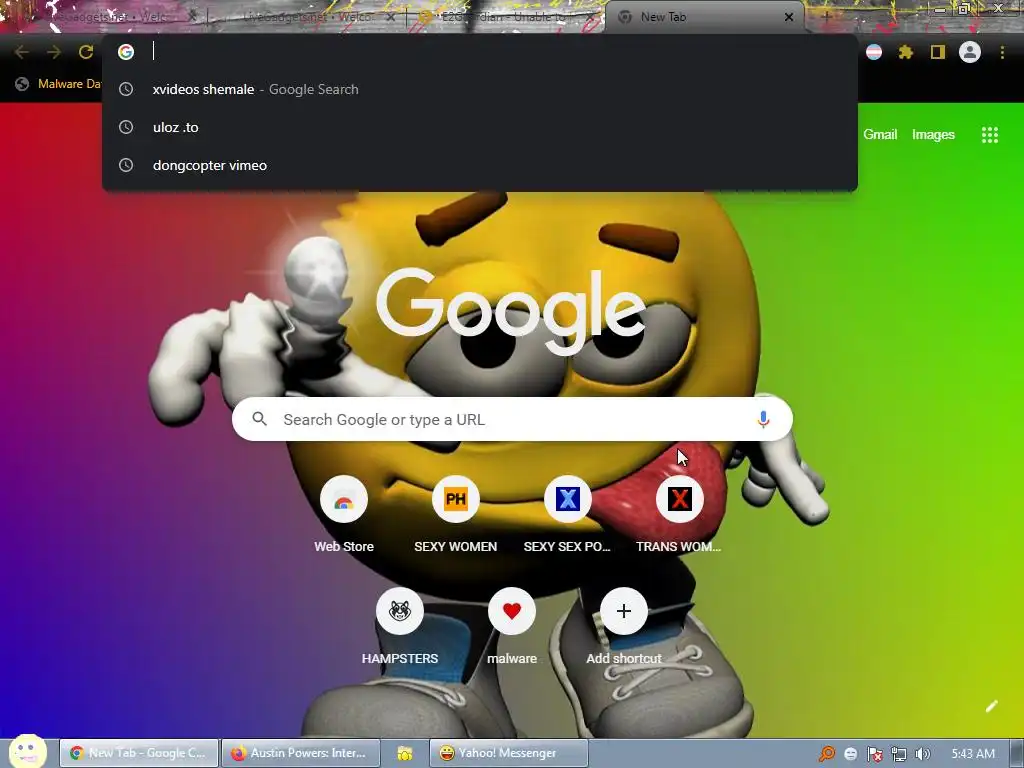1024x768 pixels.
Task: Reload the page with the refresh icon
Action: coord(86,52)
